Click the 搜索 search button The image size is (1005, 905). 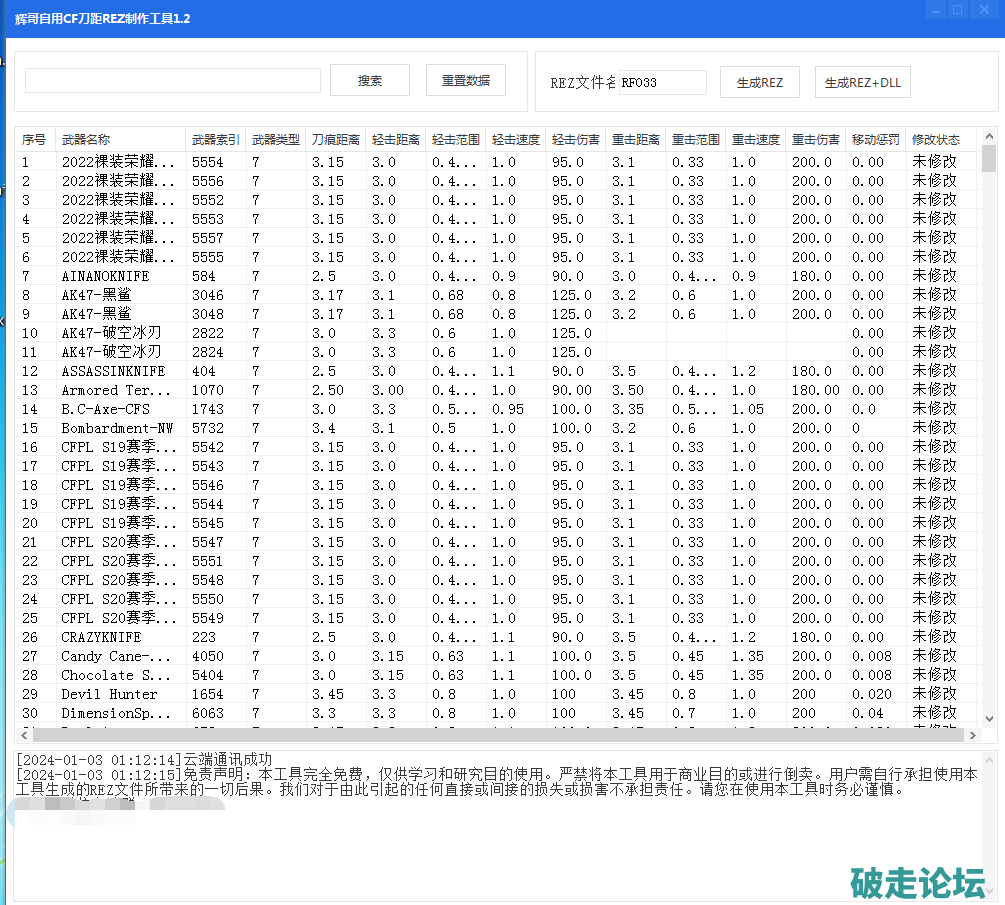369,81
